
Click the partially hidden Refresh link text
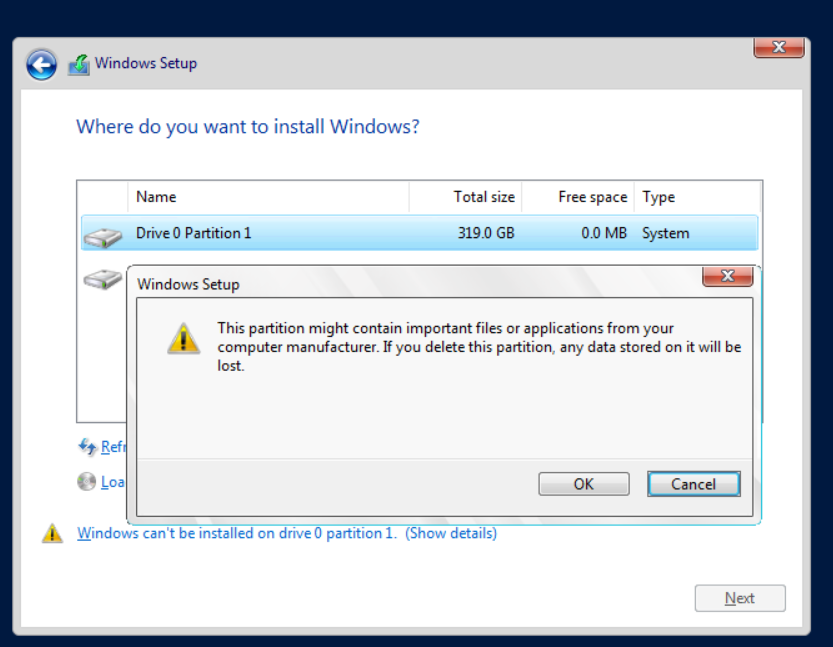coord(113,447)
